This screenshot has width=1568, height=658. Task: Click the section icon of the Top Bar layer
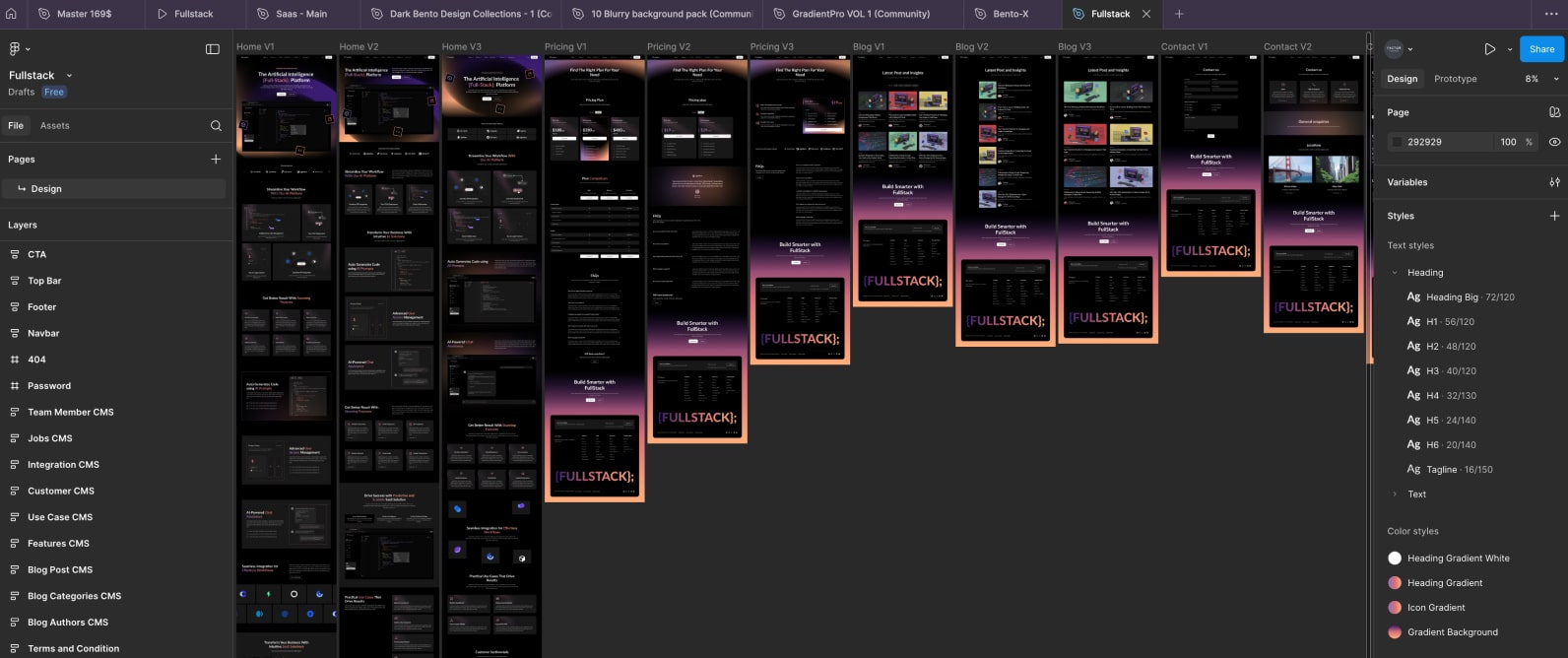15,281
